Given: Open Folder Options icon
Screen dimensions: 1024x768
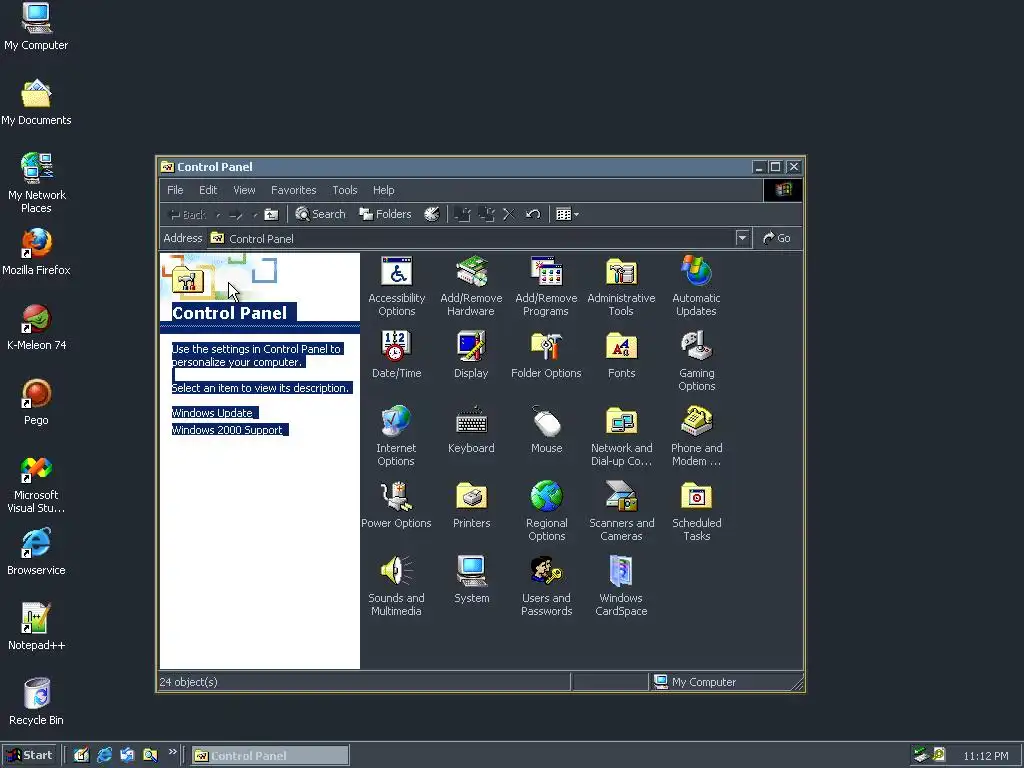Looking at the screenshot, I should coord(546,355).
